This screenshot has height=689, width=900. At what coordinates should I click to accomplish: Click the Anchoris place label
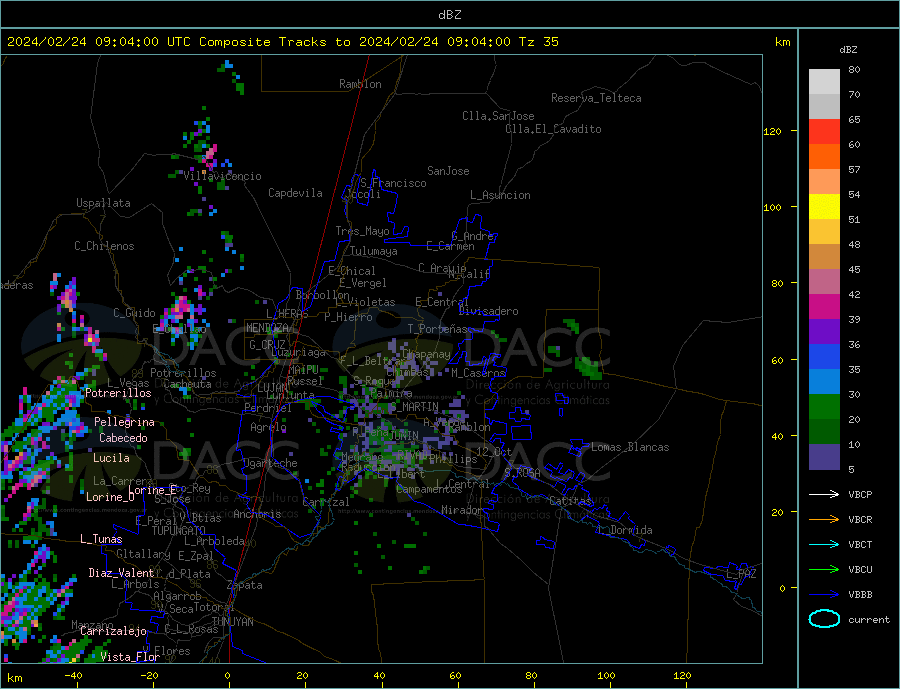(257, 514)
